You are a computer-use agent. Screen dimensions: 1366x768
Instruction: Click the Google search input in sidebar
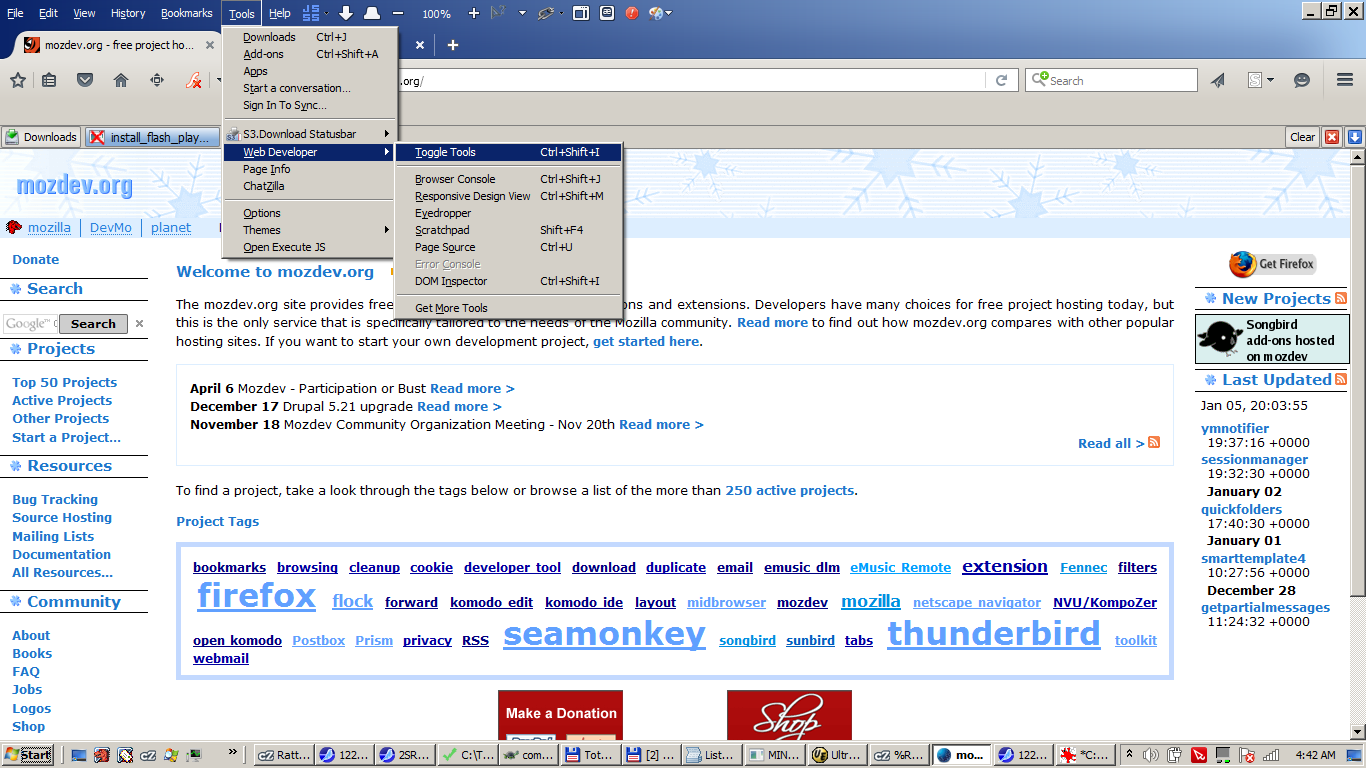tap(30, 324)
